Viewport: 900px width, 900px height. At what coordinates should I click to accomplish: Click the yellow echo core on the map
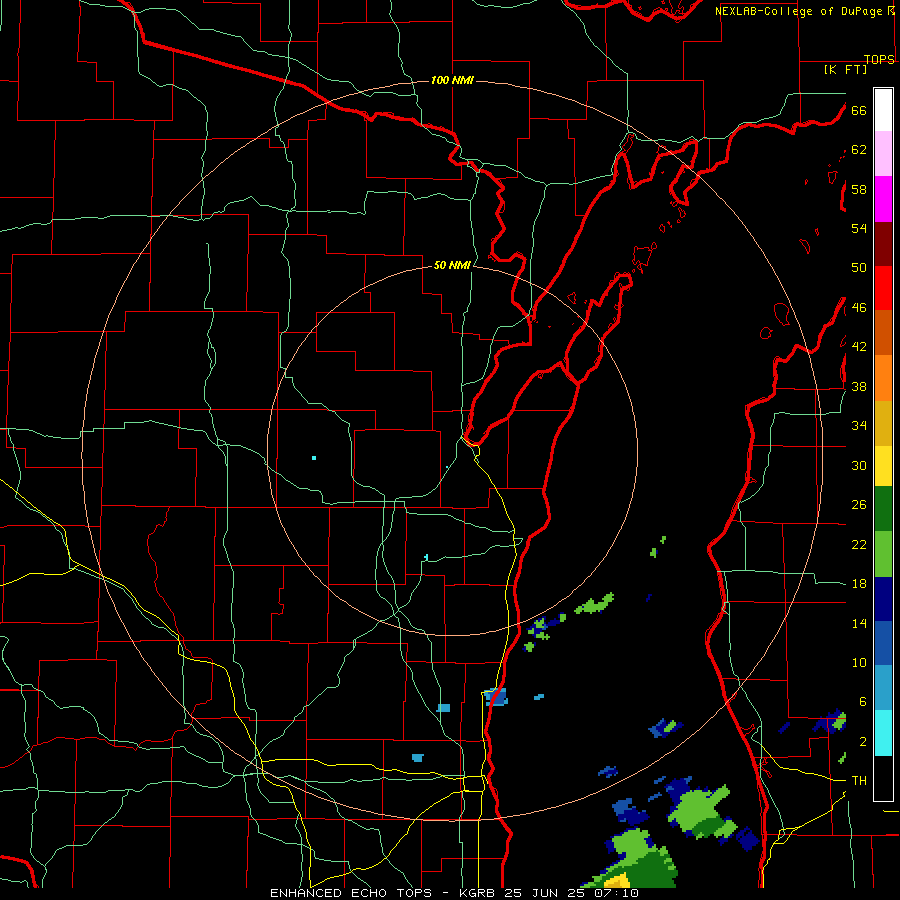(618, 880)
